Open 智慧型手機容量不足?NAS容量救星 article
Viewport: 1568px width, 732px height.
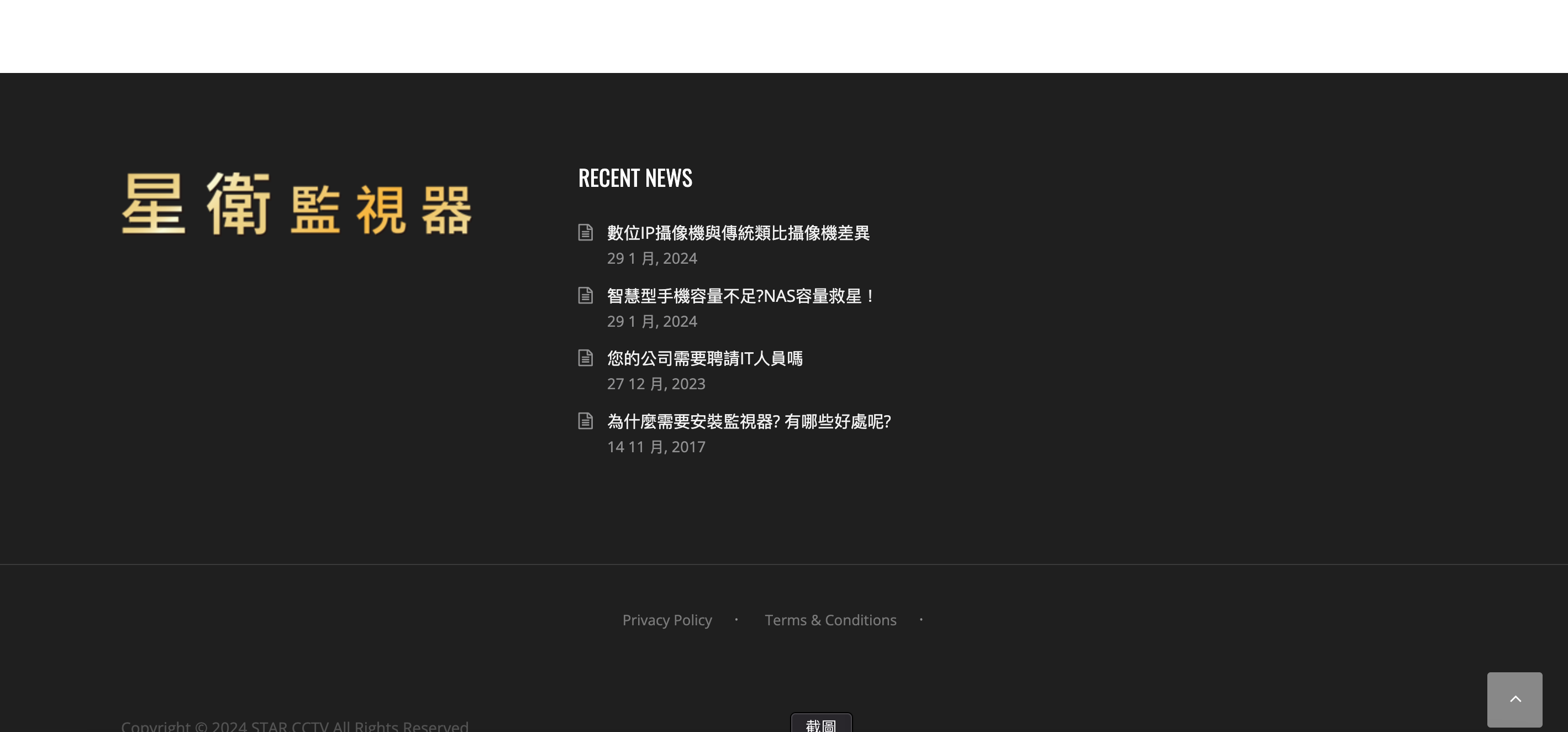coord(740,296)
